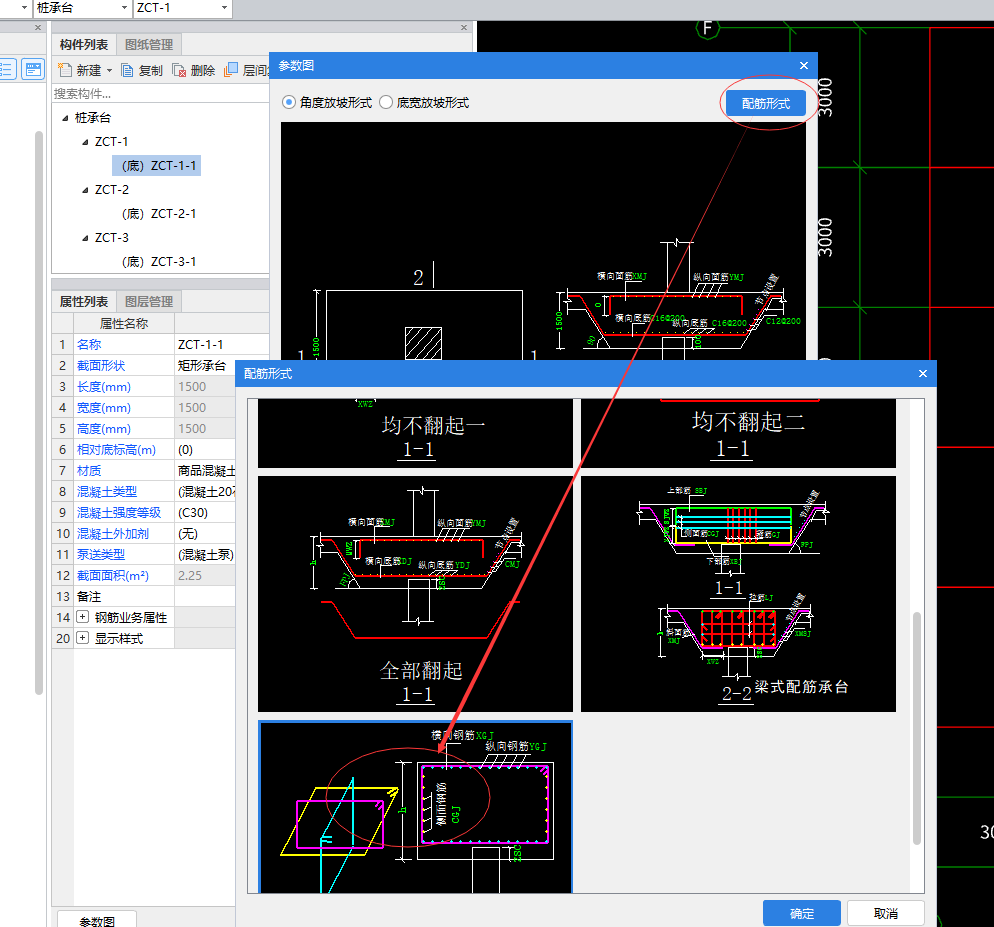Click the 宽度(mm) property name
Image resolution: width=994 pixels, height=927 pixels.
coord(104,407)
